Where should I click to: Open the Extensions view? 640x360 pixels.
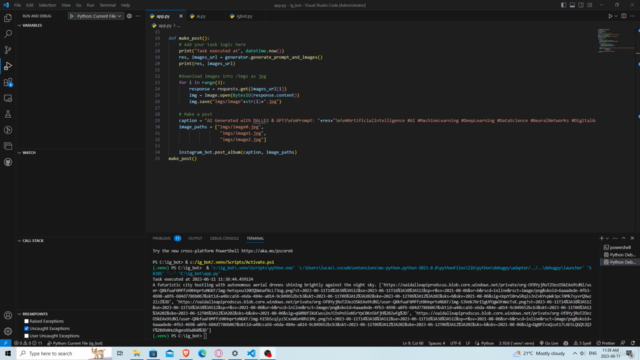(8, 82)
